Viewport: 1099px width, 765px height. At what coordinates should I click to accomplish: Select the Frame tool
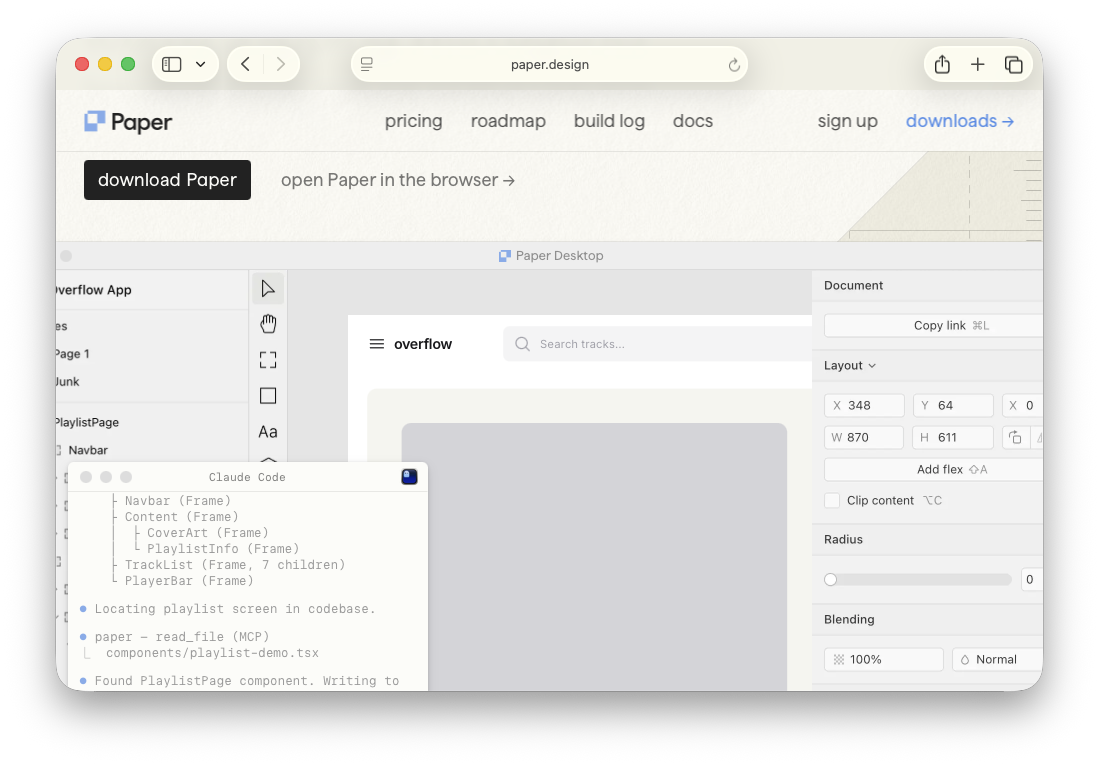pos(268,359)
